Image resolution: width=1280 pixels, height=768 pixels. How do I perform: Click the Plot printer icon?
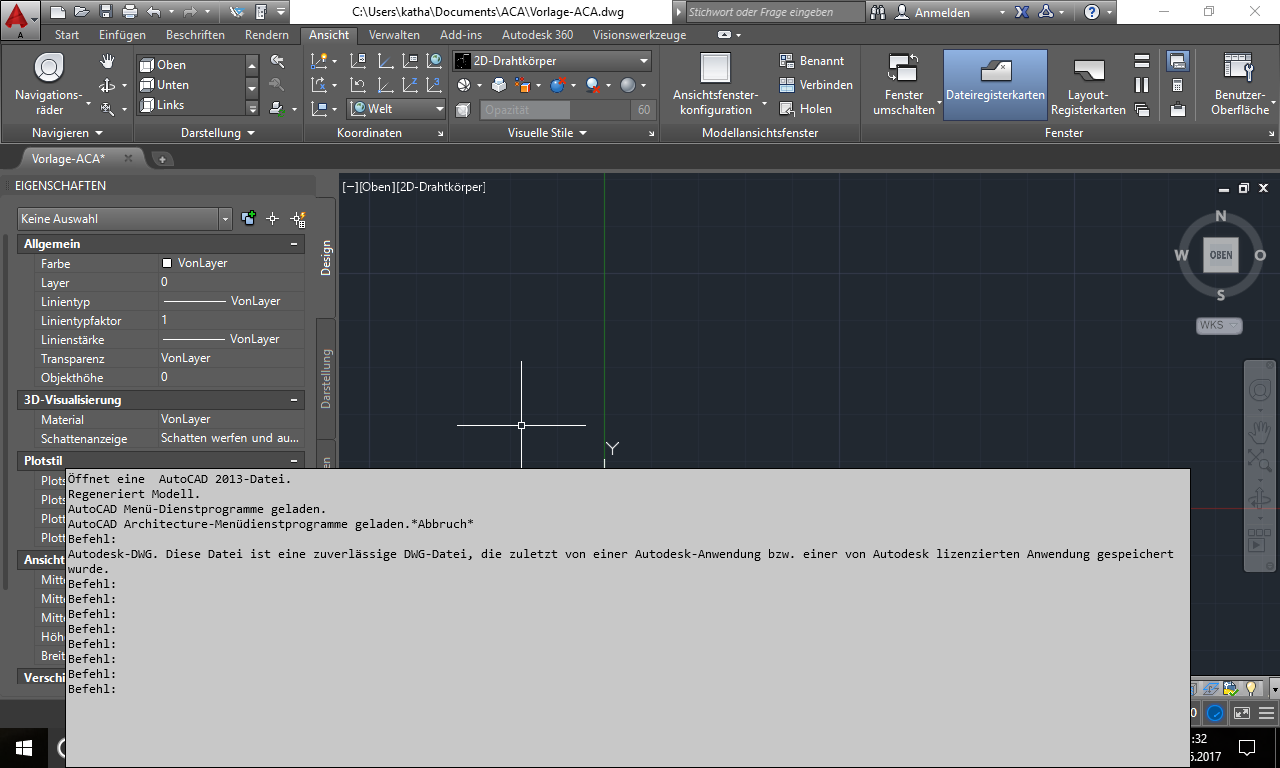(129, 12)
